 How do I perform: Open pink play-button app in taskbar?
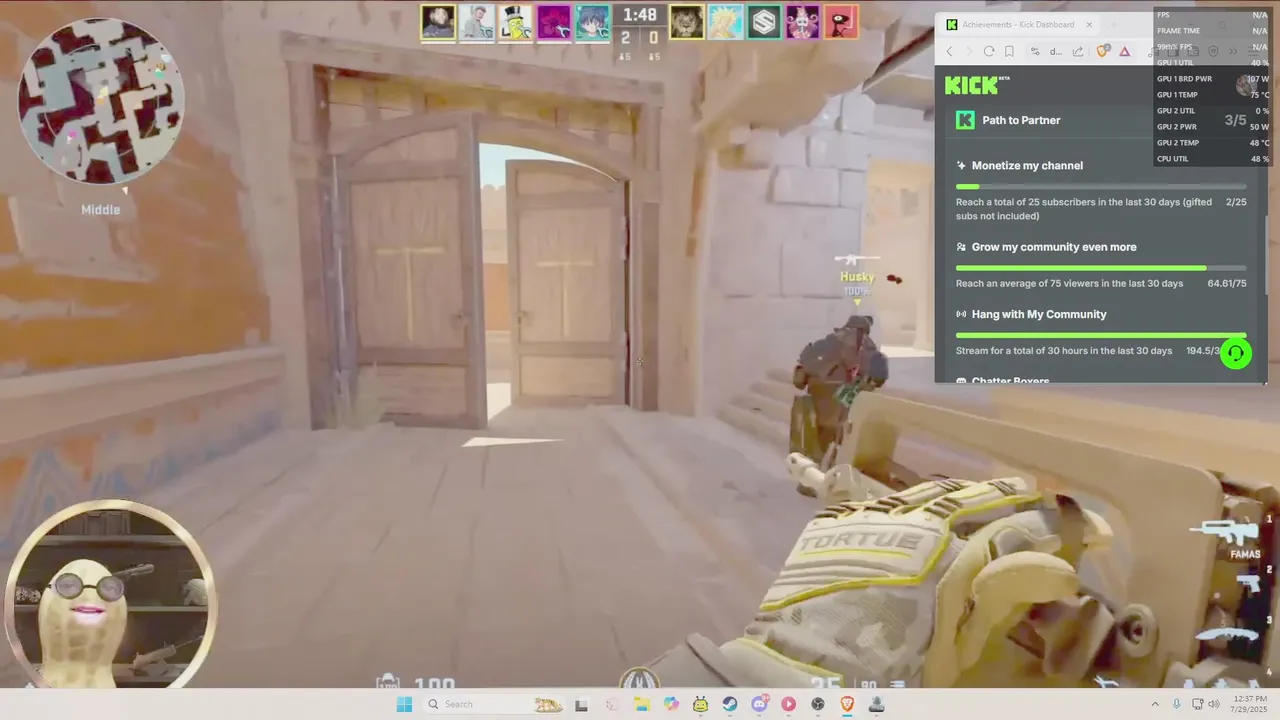click(789, 704)
